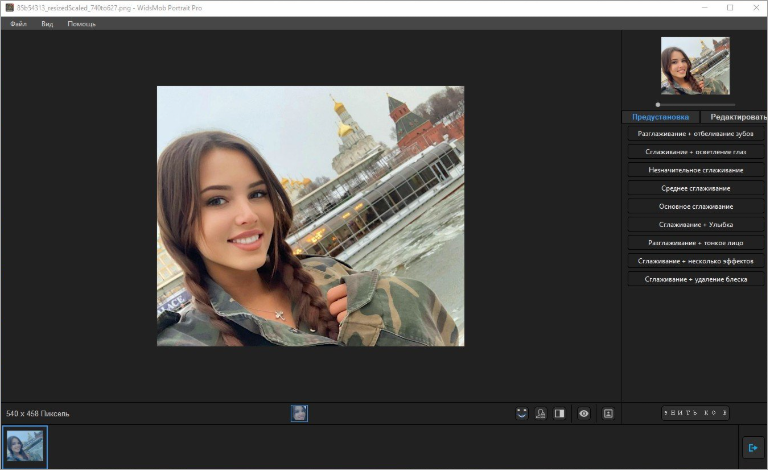Click the app logo in title bar
The image size is (768, 470).
pyautogui.click(x=9, y=8)
